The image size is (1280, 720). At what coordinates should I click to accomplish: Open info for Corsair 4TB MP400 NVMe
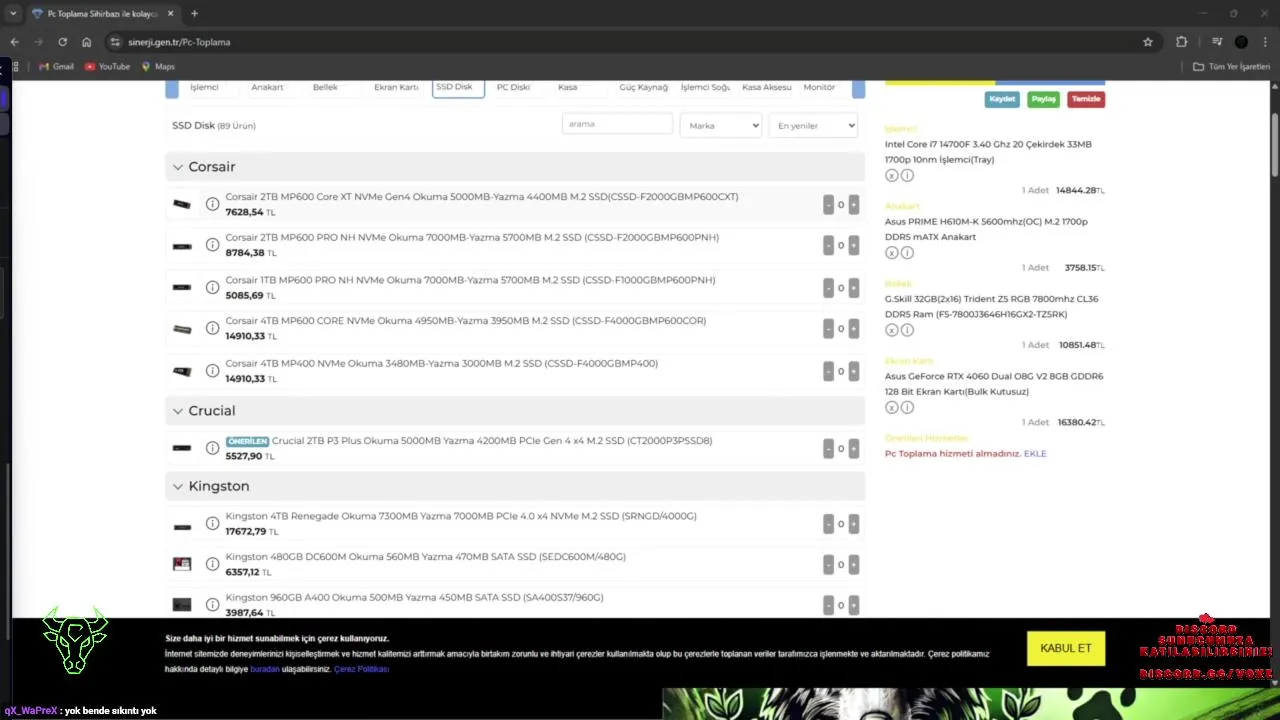point(212,371)
